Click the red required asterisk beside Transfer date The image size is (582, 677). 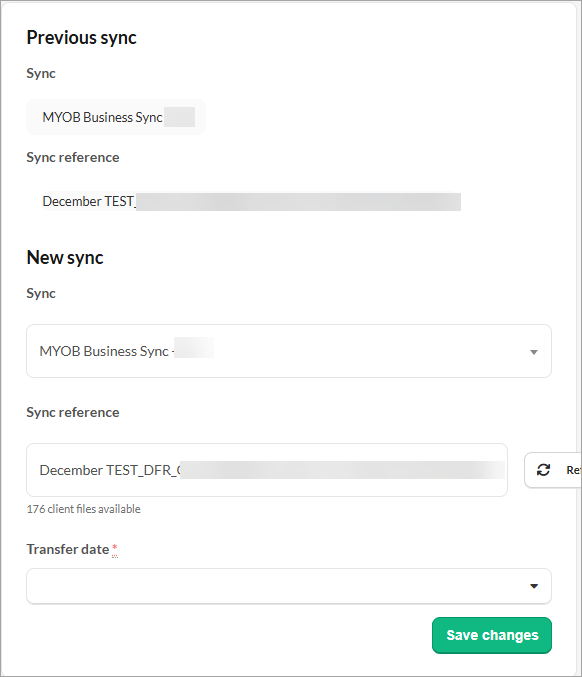[x=114, y=547]
